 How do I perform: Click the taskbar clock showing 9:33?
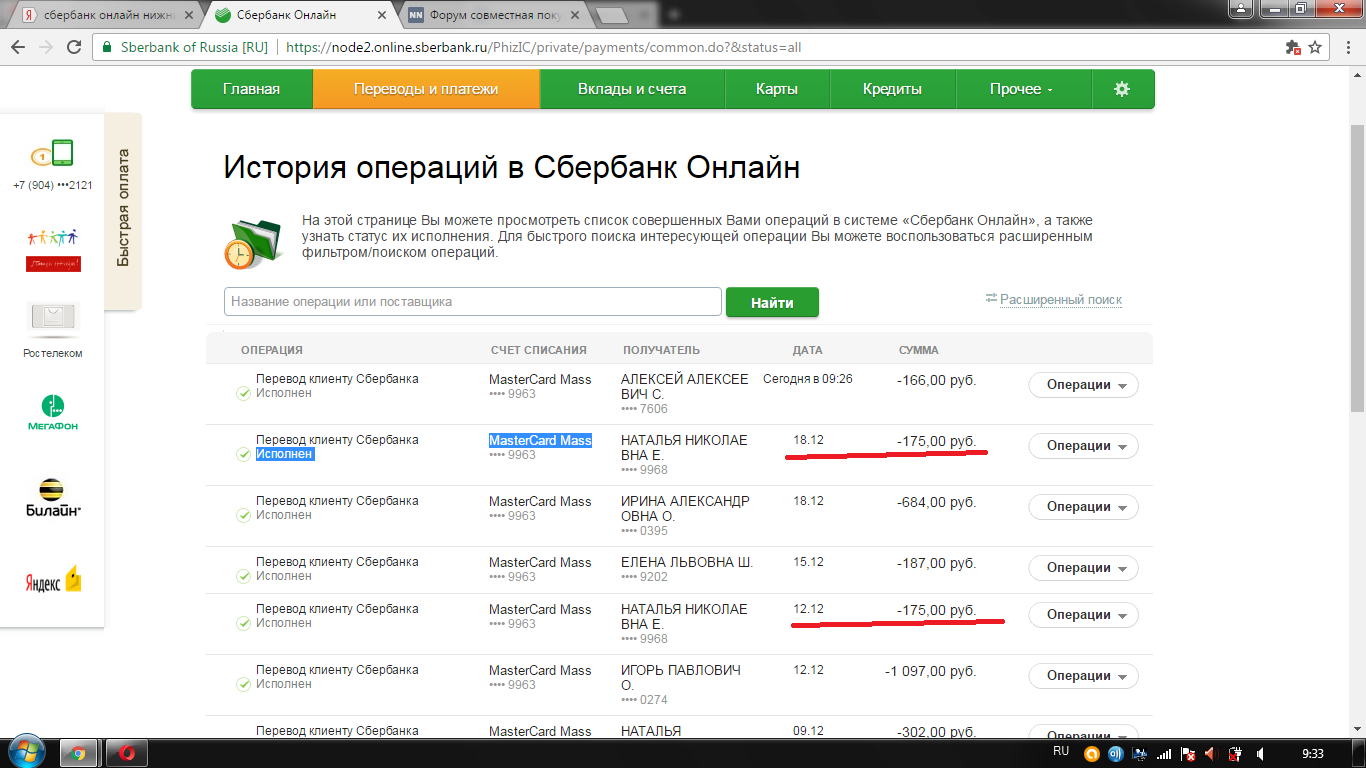click(1313, 753)
